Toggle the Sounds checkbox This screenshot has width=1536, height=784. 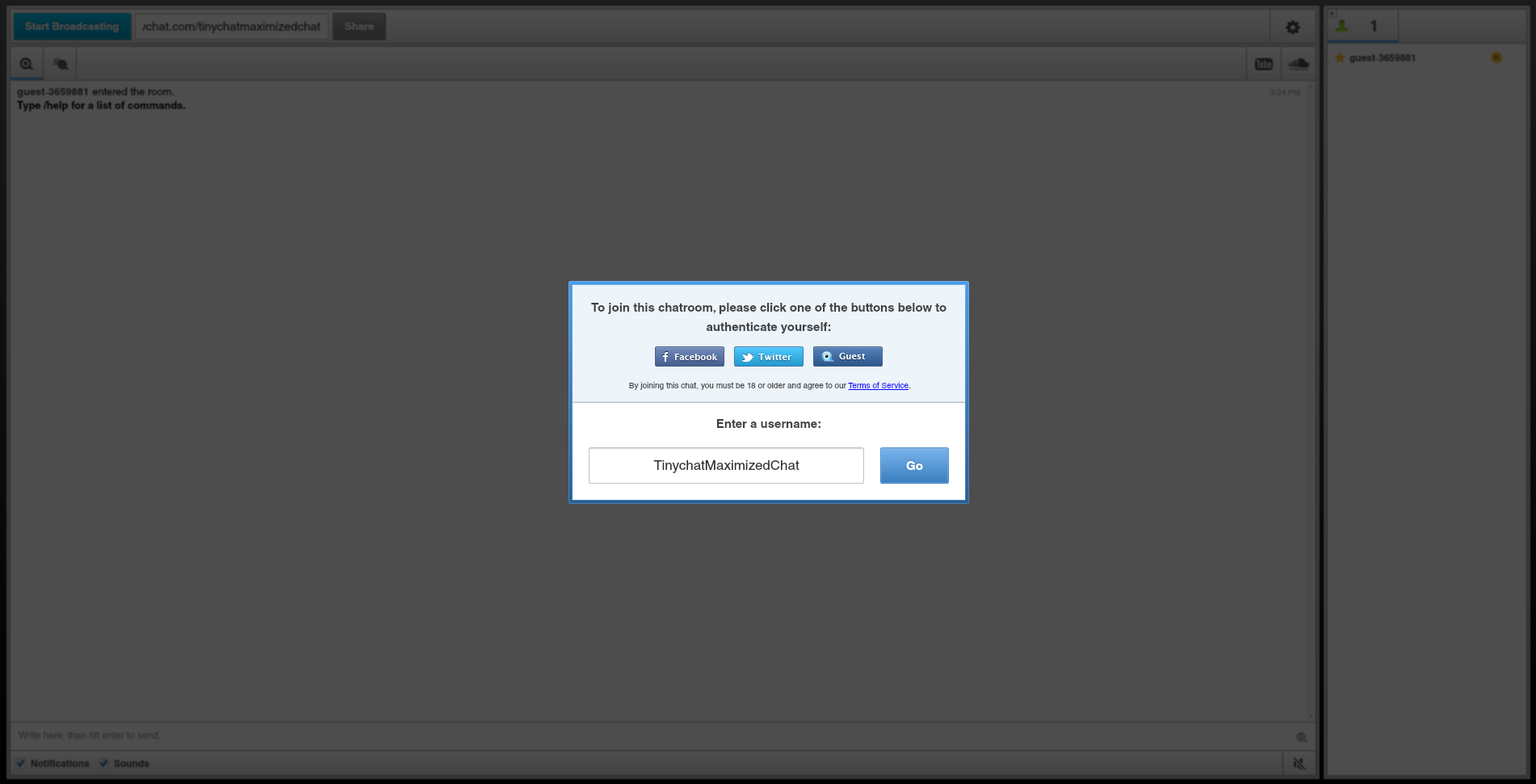pyautogui.click(x=104, y=763)
